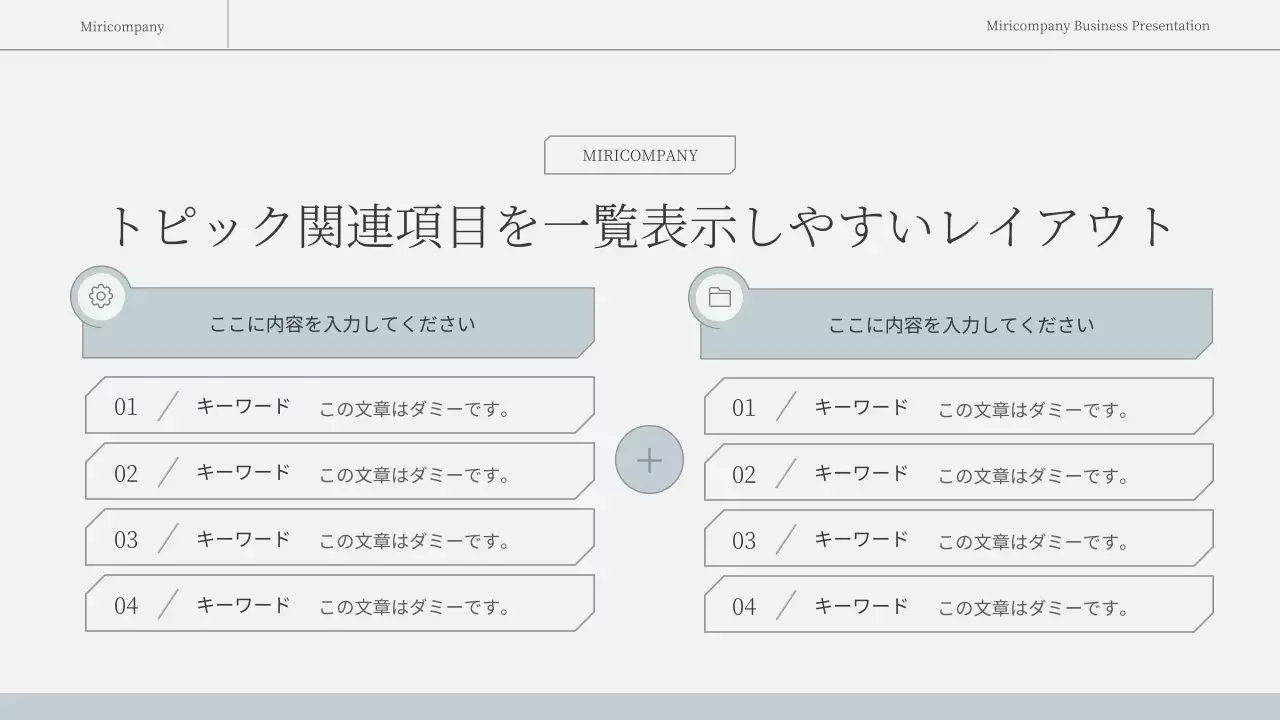Click the MIRICOMPANY outlined label above the title

639,155
